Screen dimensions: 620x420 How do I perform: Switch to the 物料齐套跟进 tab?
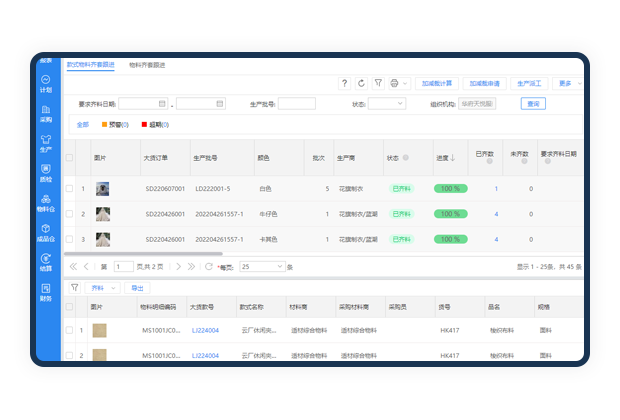point(148,64)
